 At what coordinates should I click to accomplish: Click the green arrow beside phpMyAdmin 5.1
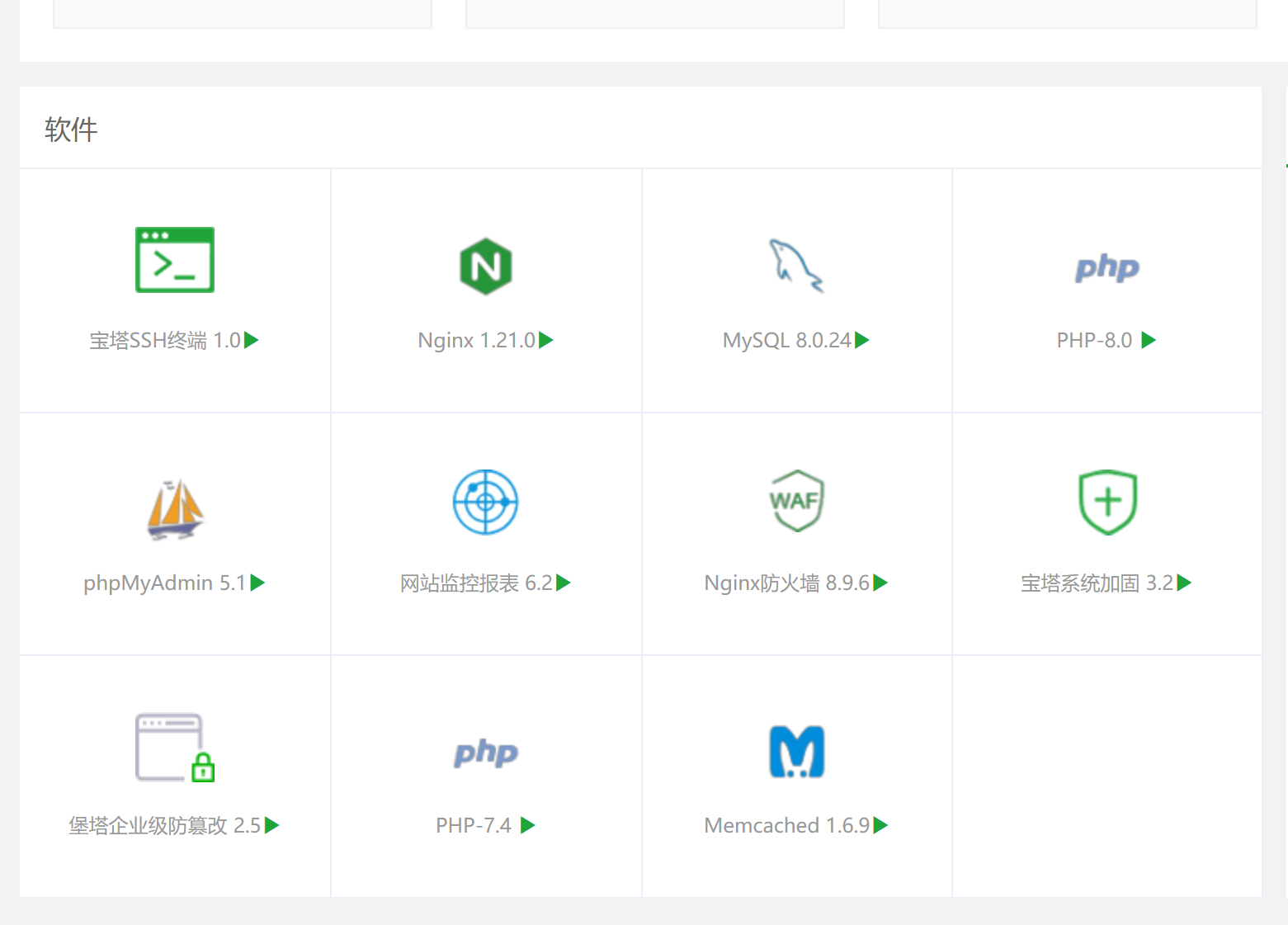click(x=257, y=583)
